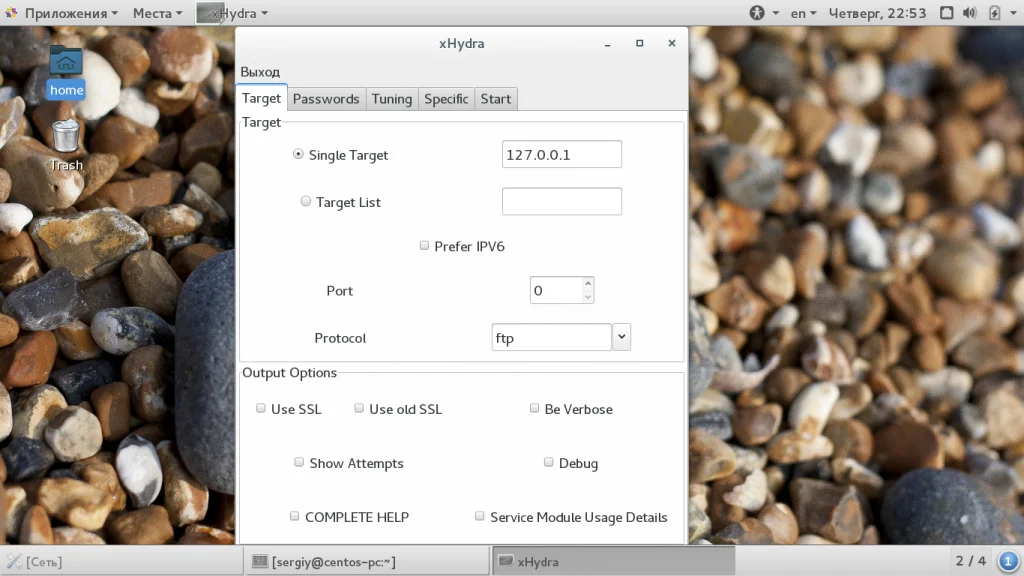Click the volume speaker icon

point(970,13)
